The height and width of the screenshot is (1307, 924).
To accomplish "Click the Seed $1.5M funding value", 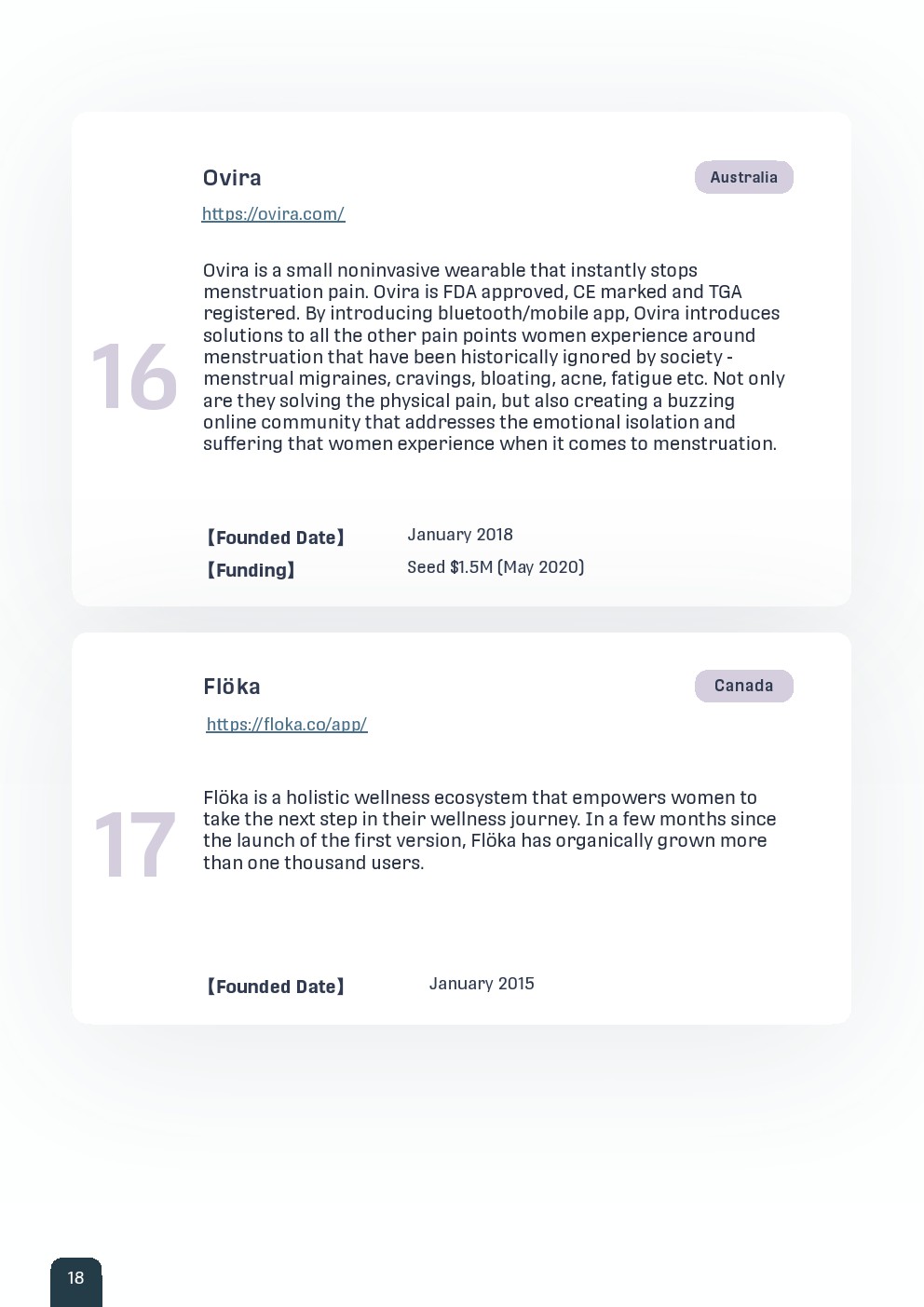I will pyautogui.click(x=496, y=567).
